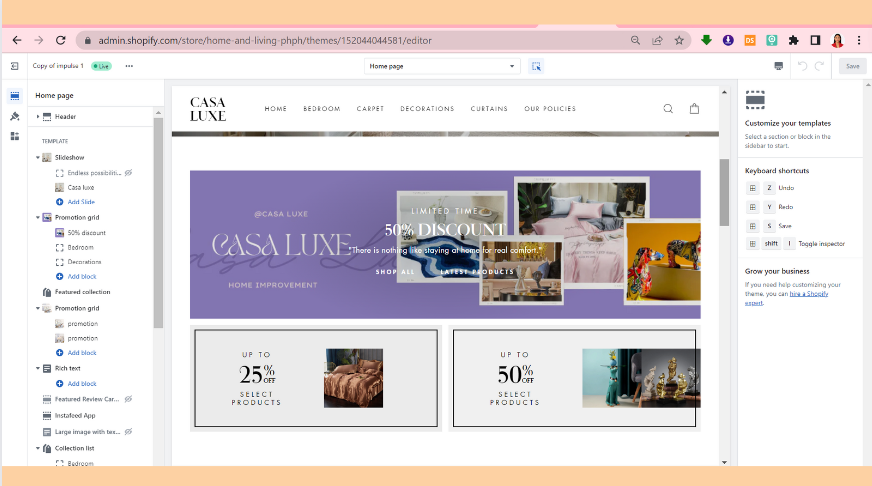872x486 pixels.
Task: Toggle visibility of Featured Review Car... section
Action: click(x=128, y=399)
